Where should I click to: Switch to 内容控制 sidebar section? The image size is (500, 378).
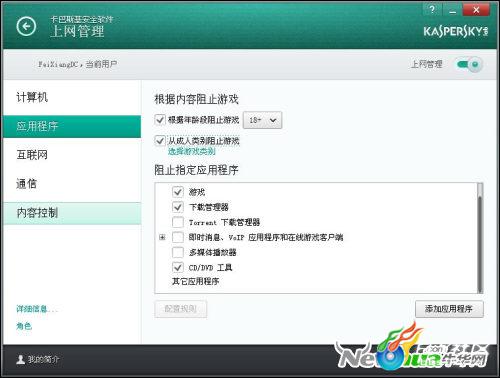pyautogui.click(x=72, y=213)
